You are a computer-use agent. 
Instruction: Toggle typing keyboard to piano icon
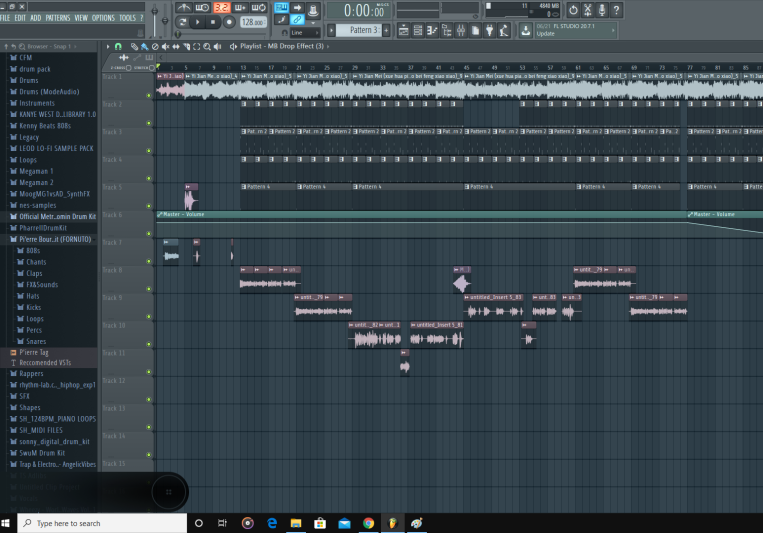281,7
